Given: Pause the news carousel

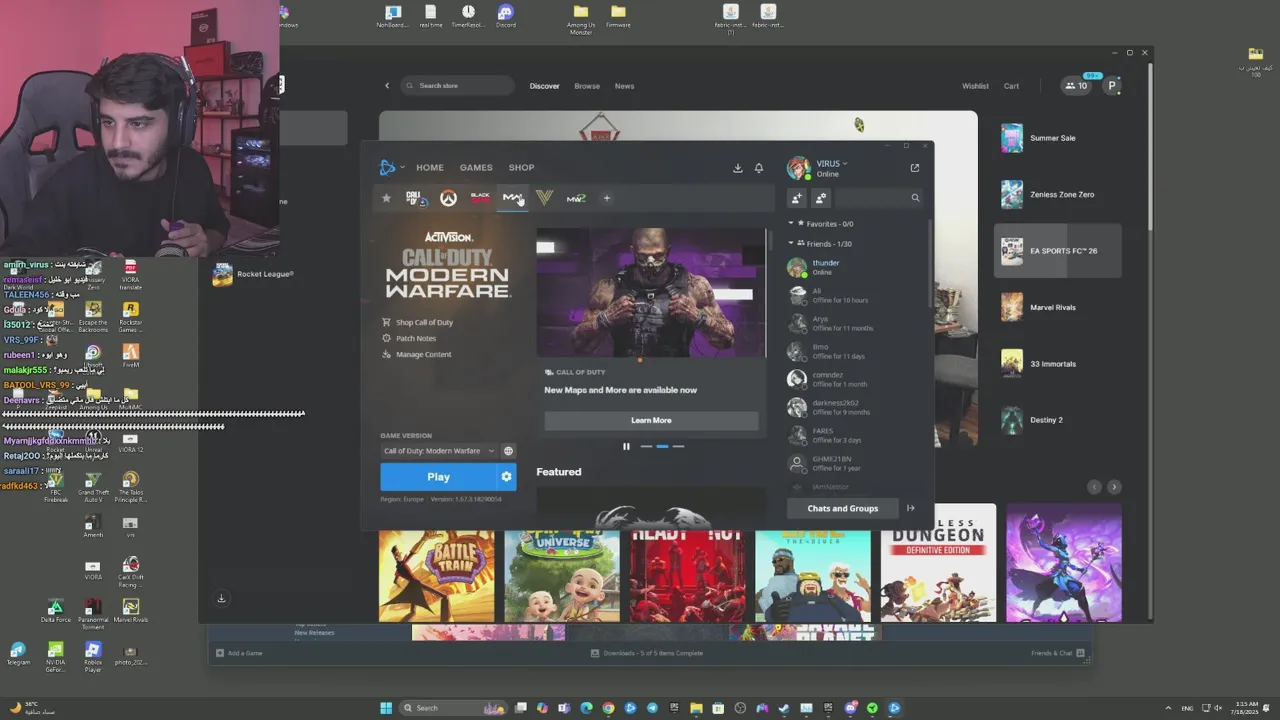Looking at the screenshot, I should point(626,446).
